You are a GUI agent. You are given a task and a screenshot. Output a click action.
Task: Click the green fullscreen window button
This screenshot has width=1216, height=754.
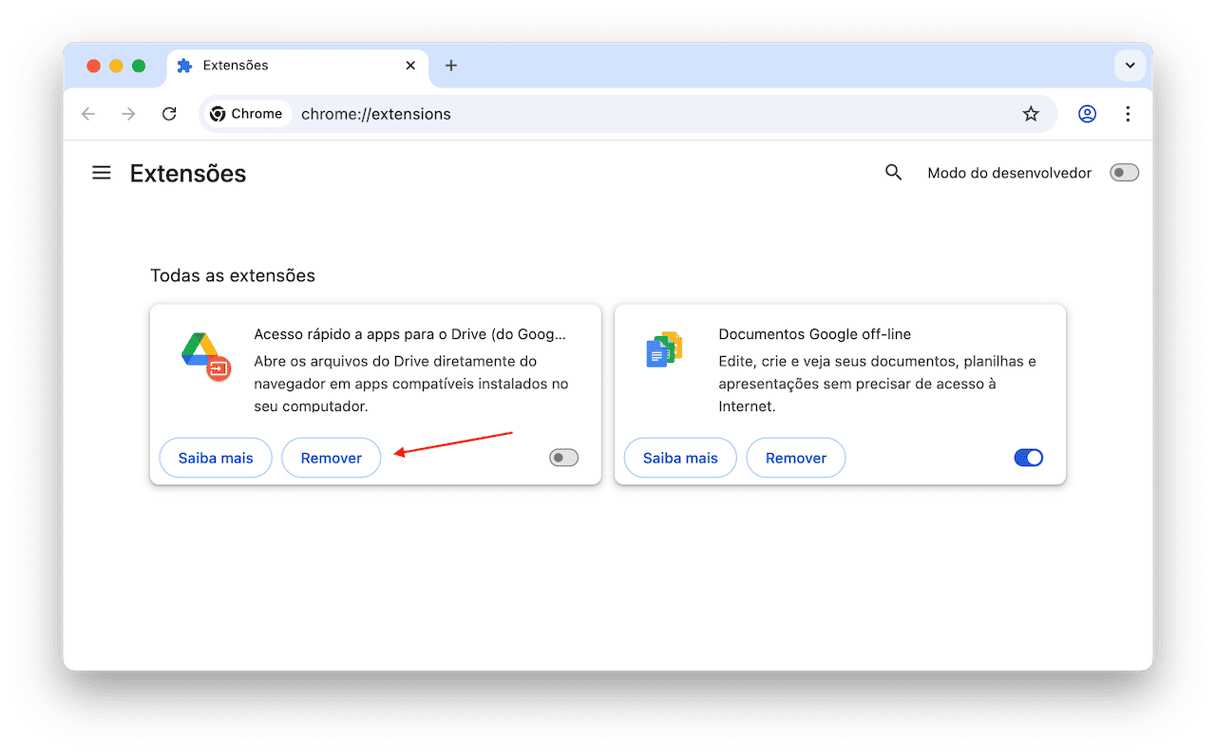click(139, 66)
